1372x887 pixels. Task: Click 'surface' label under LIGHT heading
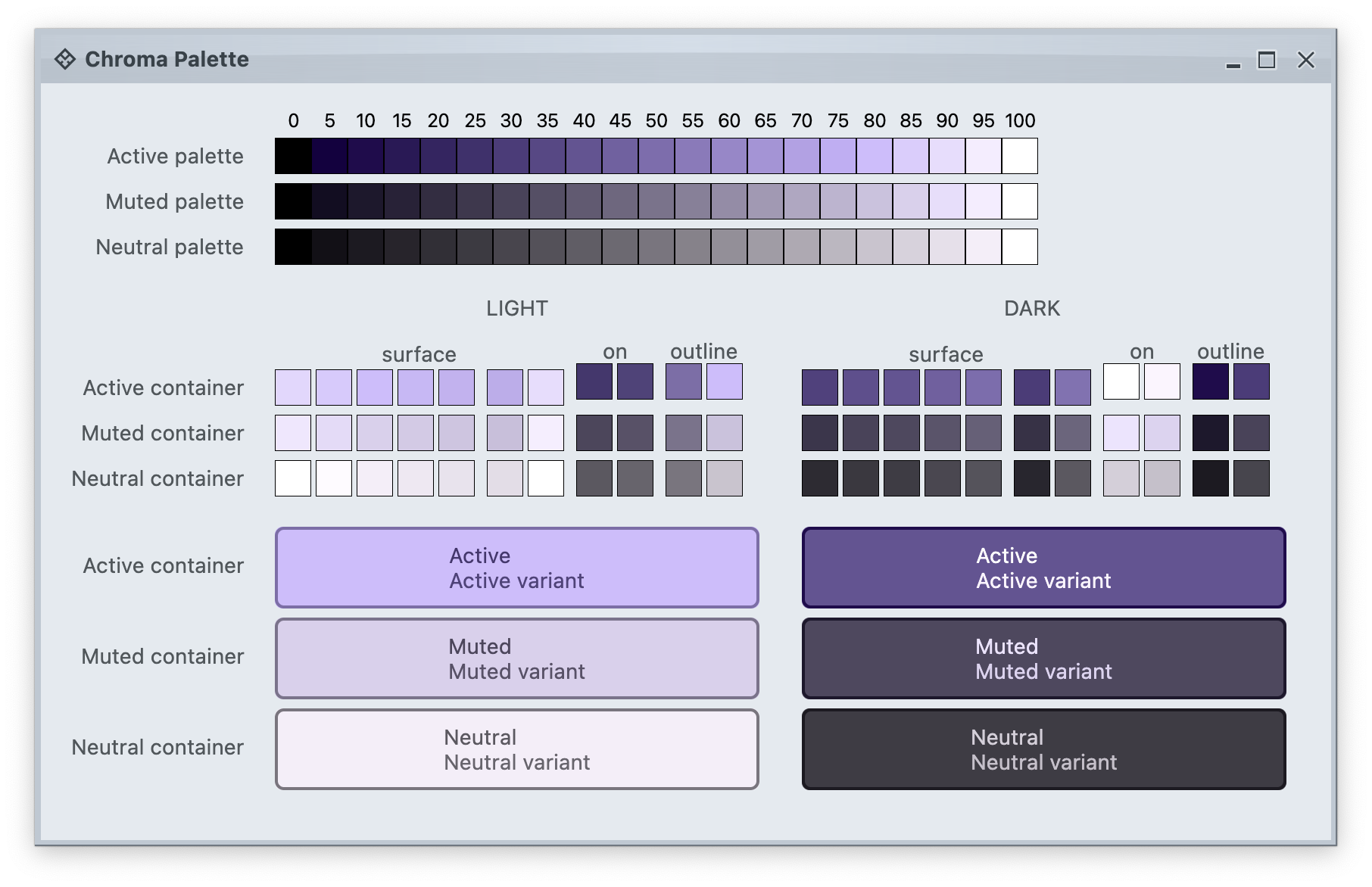[x=419, y=354]
